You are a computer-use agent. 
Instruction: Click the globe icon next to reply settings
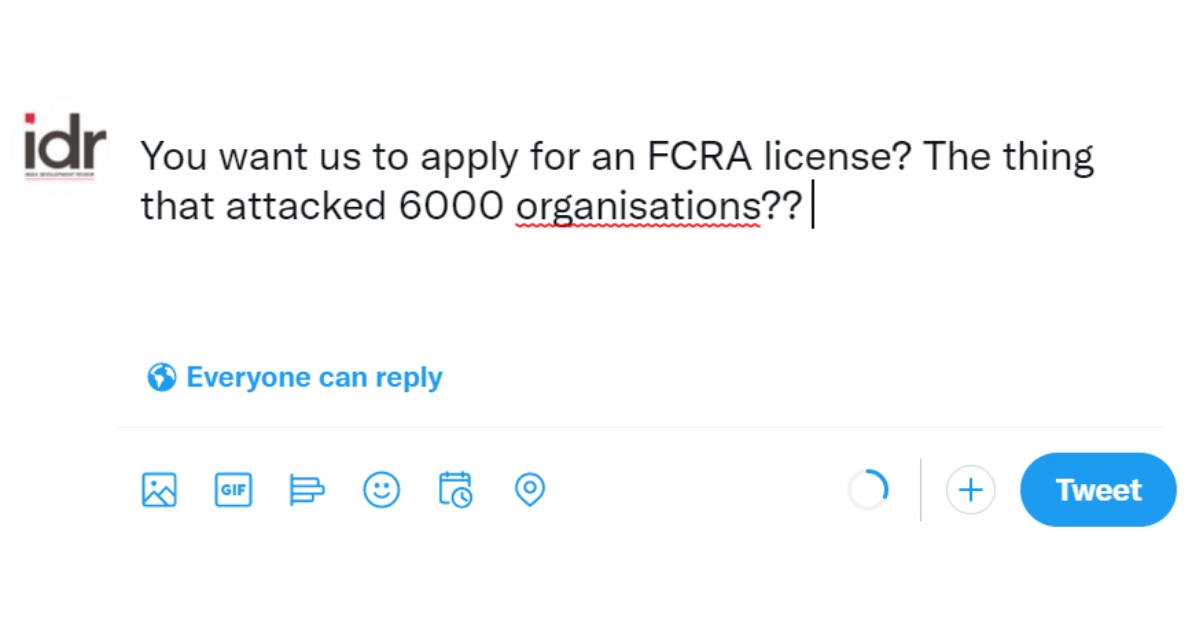pos(161,377)
